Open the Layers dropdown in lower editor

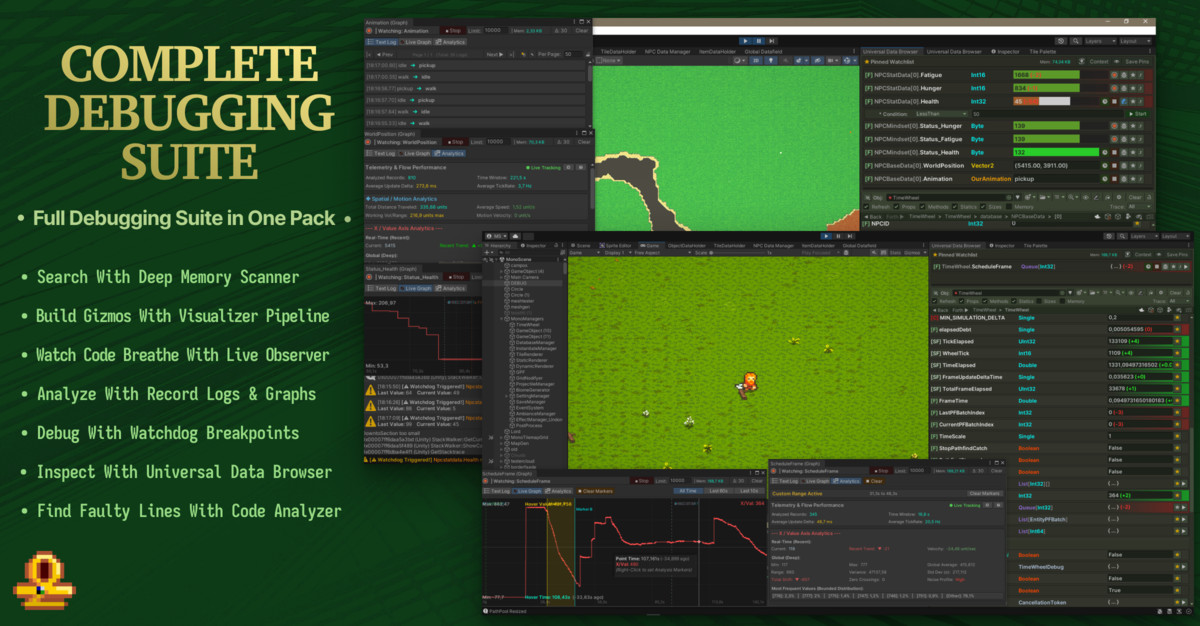pos(1144,236)
